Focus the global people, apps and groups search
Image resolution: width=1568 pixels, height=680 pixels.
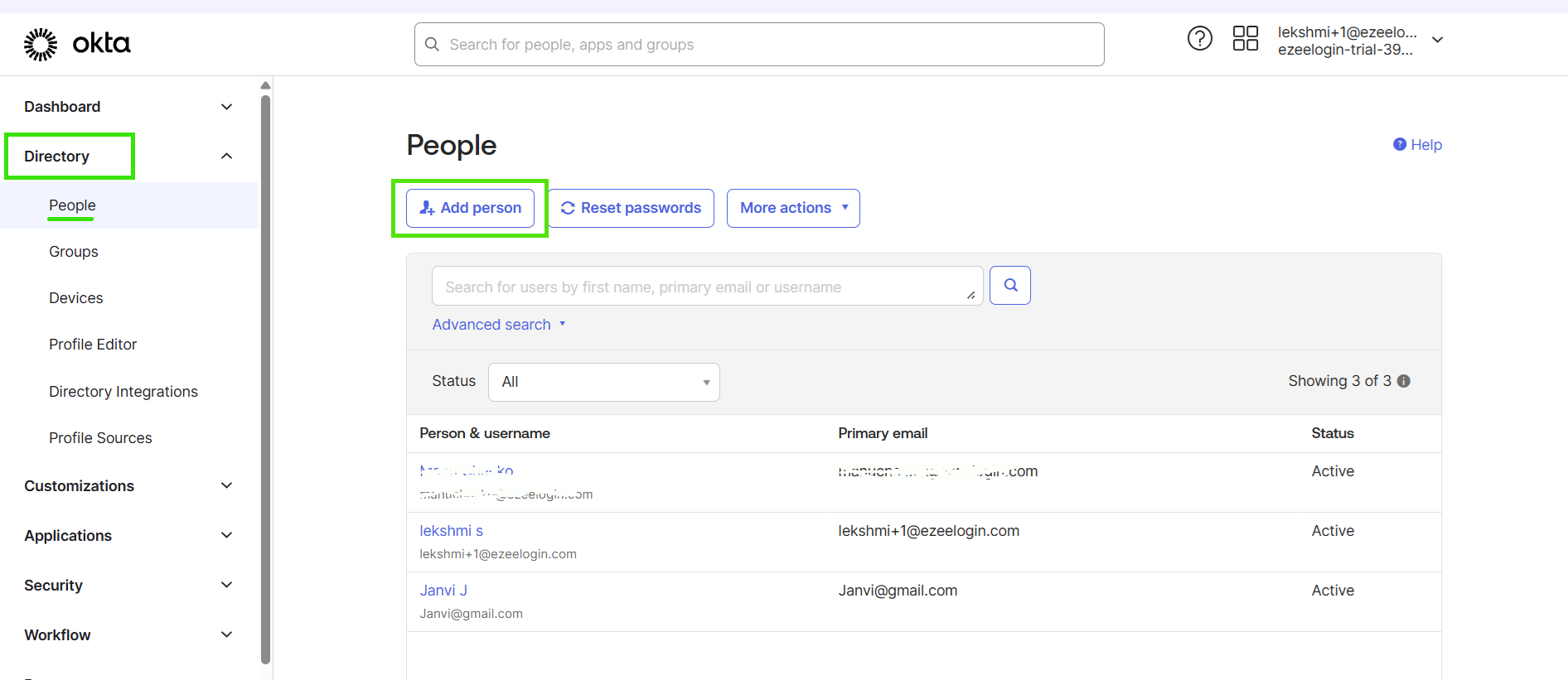pos(759,44)
